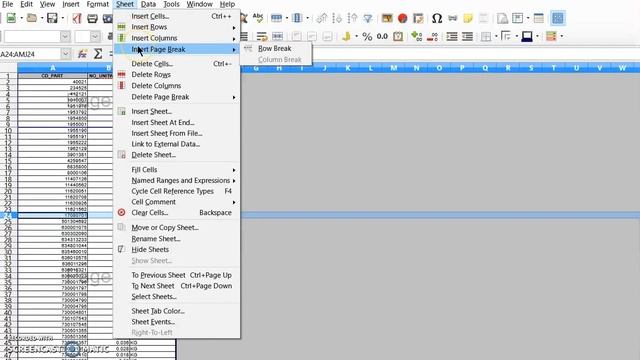The width and height of the screenshot is (640, 360).
Task: Click the Format as Number 0.0 icon
Action: (382, 37)
